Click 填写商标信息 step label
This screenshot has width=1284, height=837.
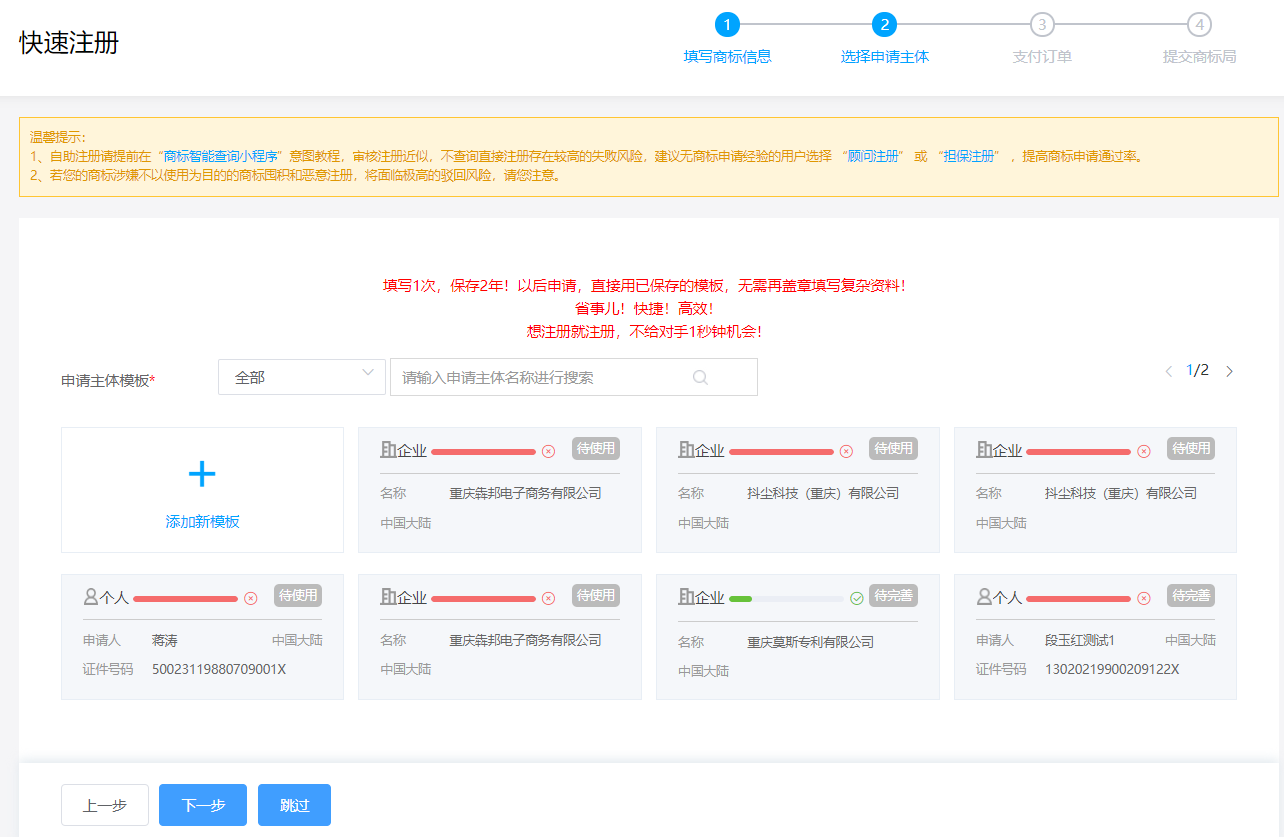pyautogui.click(x=727, y=57)
